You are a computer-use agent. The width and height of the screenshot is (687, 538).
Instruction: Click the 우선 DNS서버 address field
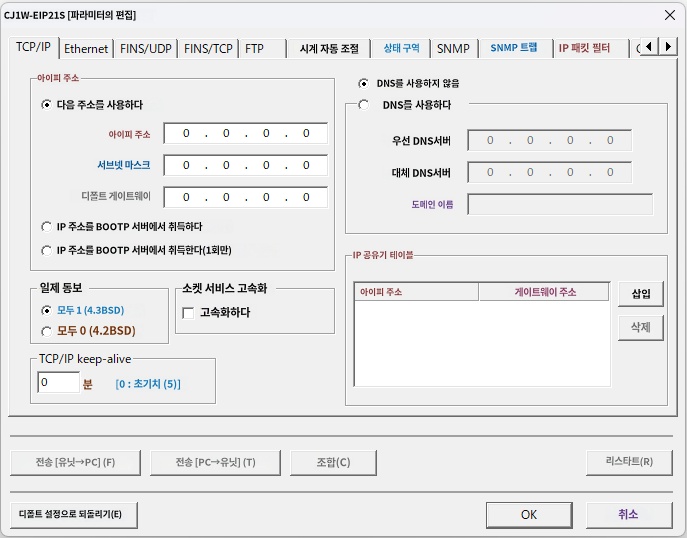pyautogui.click(x=549, y=141)
